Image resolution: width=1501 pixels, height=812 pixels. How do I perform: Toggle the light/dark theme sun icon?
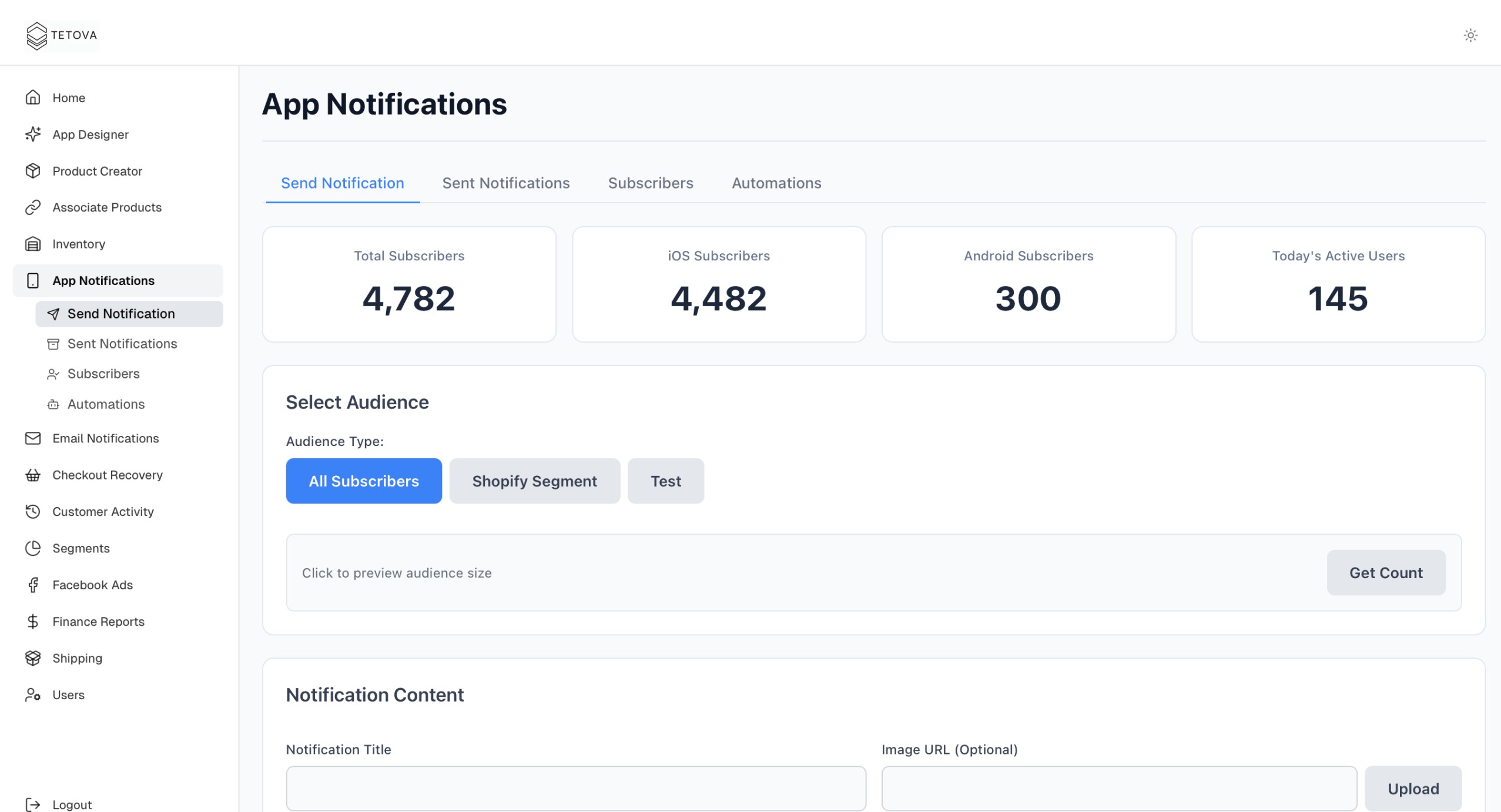point(1470,35)
